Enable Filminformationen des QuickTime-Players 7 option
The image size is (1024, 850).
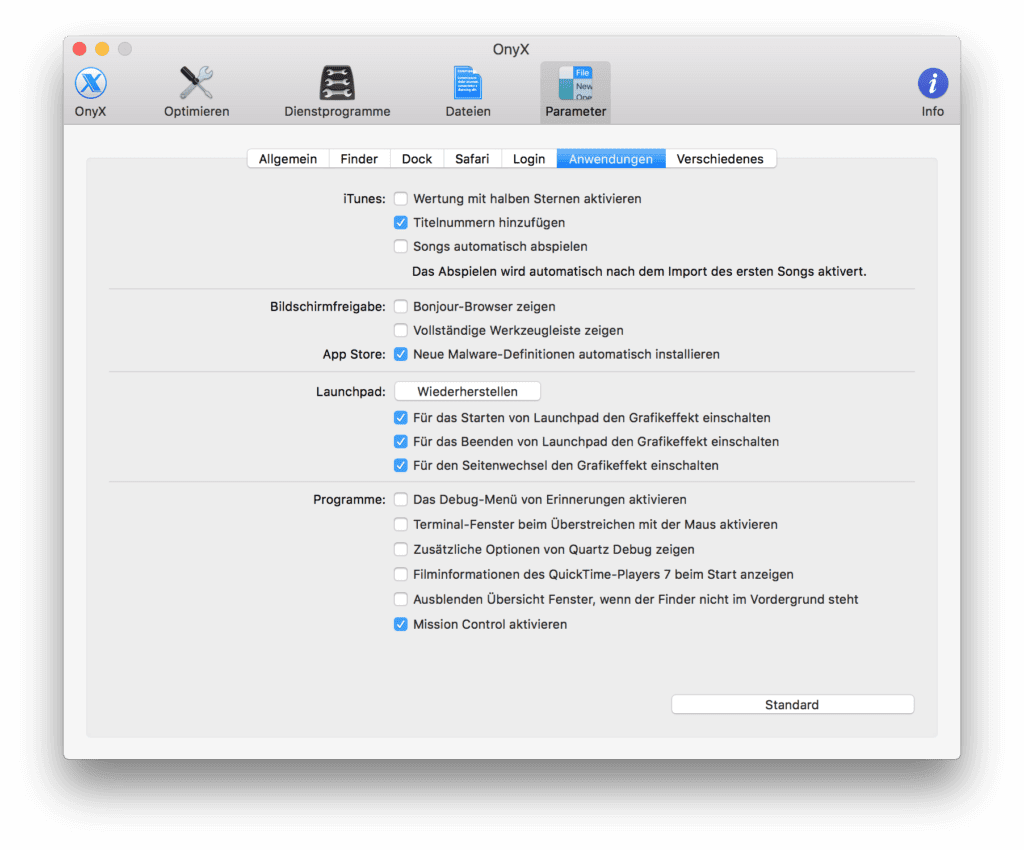[x=401, y=575]
